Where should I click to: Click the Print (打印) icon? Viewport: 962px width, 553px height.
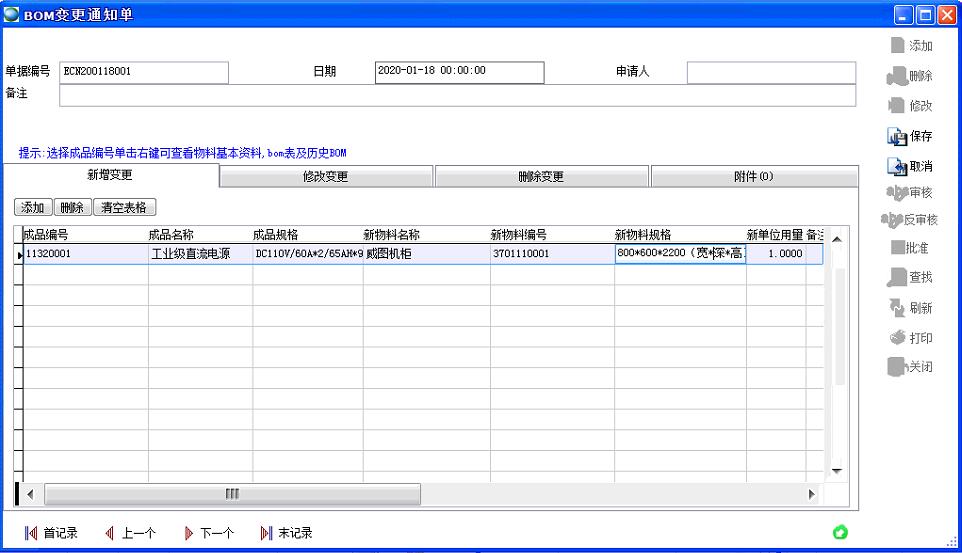pyautogui.click(x=897, y=338)
